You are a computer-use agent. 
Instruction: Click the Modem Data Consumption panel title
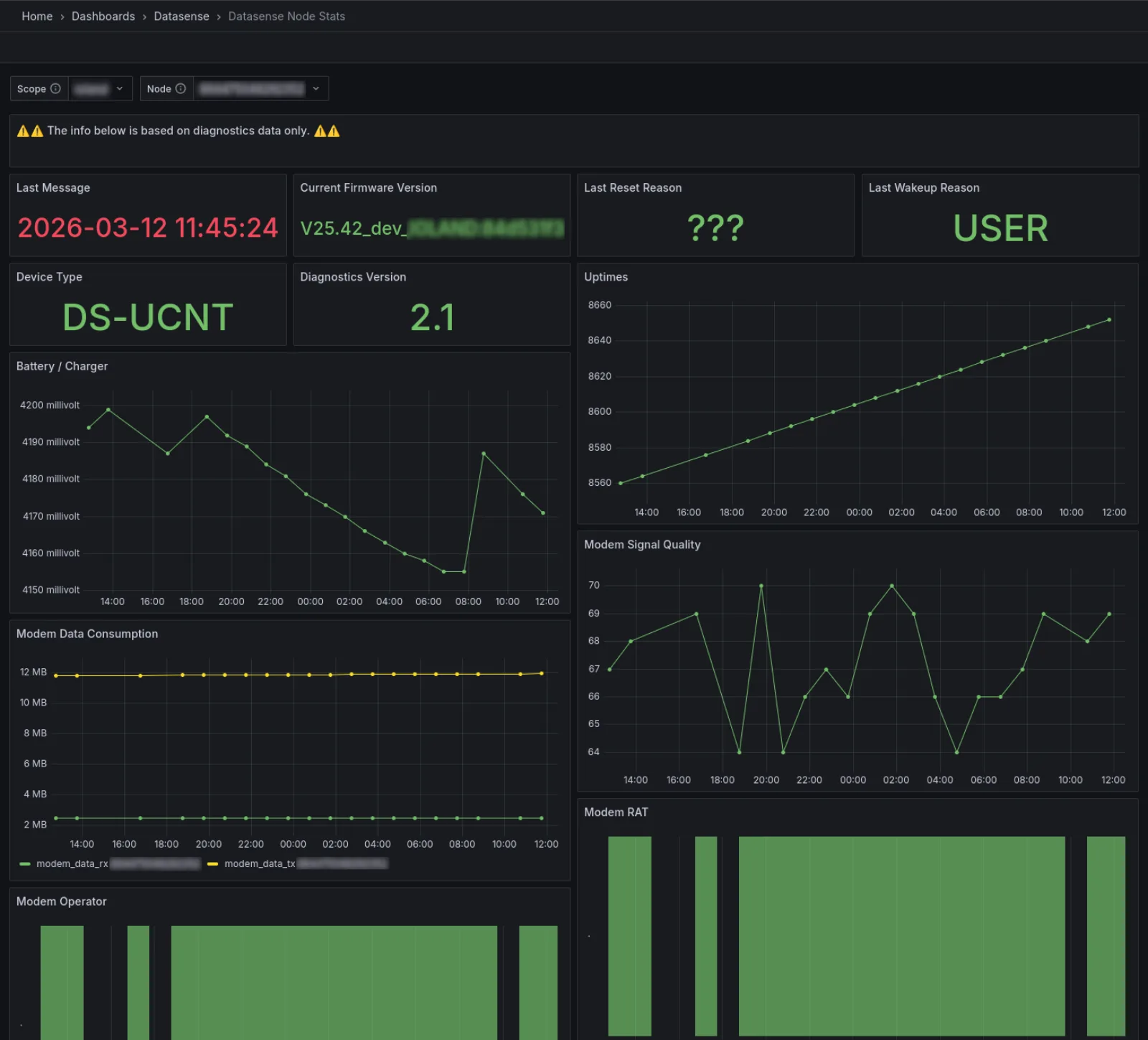[x=87, y=633]
